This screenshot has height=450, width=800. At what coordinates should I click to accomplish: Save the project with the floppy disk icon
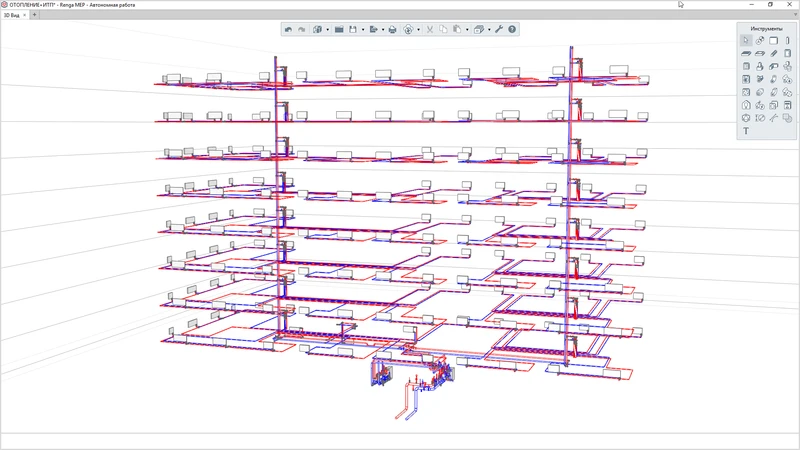click(x=352, y=30)
